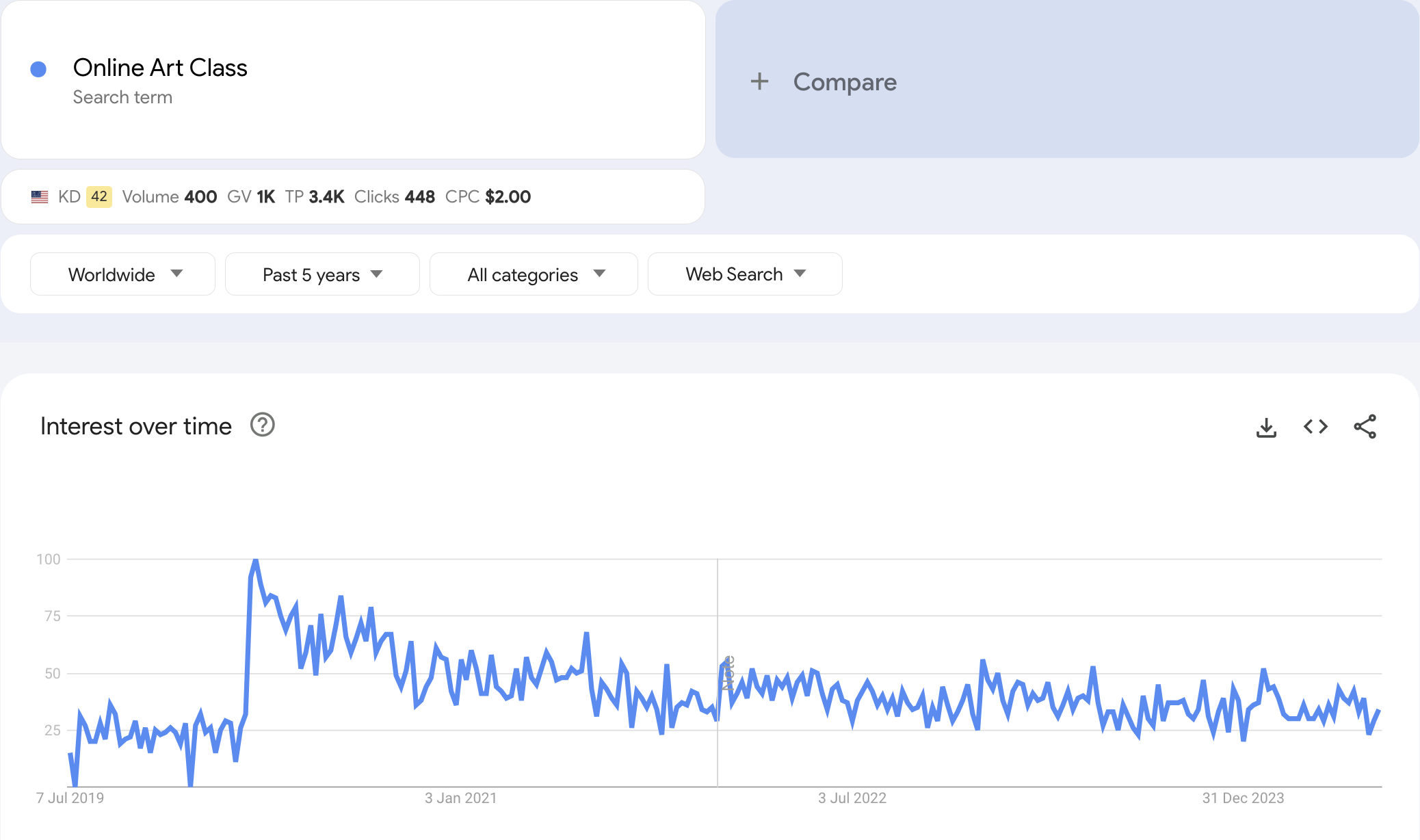Expand the Web Search type dropdown
The height and width of the screenshot is (840, 1420).
click(745, 274)
